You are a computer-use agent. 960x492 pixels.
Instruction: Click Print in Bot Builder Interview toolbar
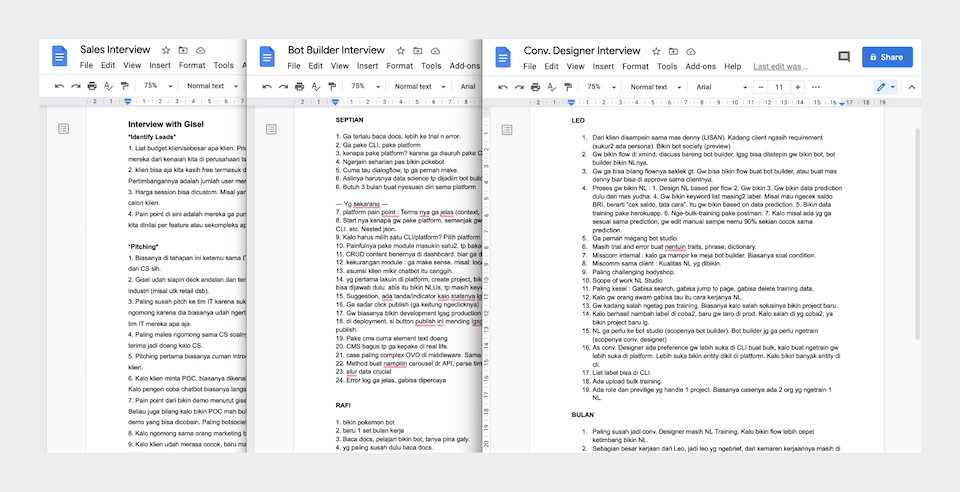tap(299, 86)
